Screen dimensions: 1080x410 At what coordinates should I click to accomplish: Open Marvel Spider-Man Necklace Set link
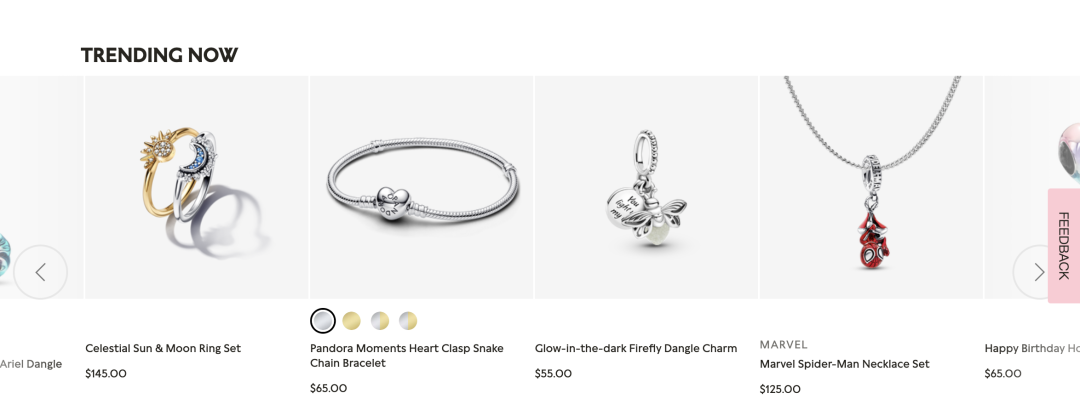click(x=844, y=364)
